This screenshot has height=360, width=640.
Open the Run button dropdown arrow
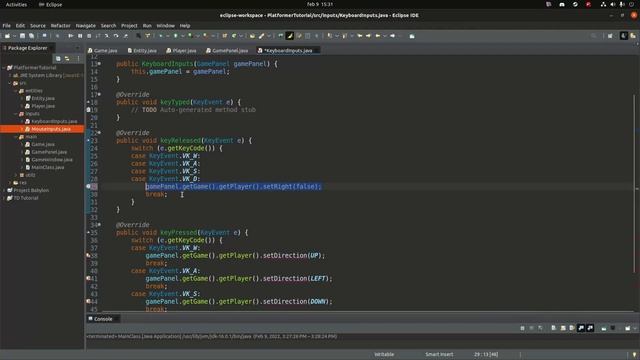(182, 36)
